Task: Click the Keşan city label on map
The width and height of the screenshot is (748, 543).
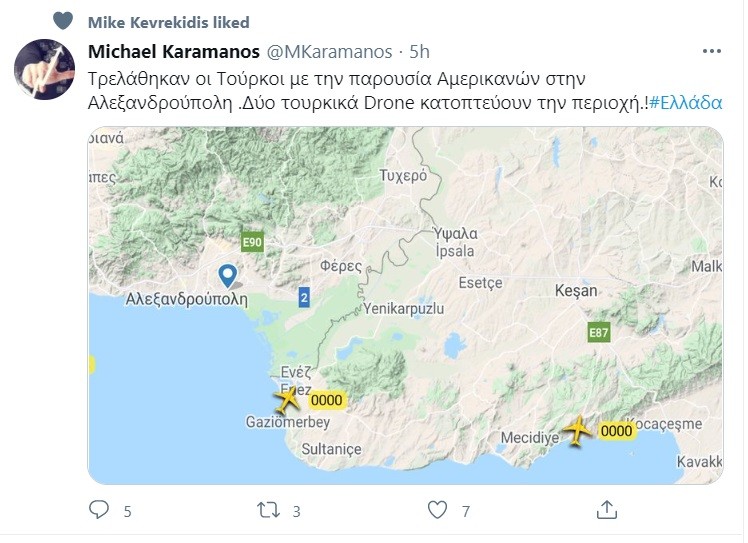Action: (x=575, y=291)
